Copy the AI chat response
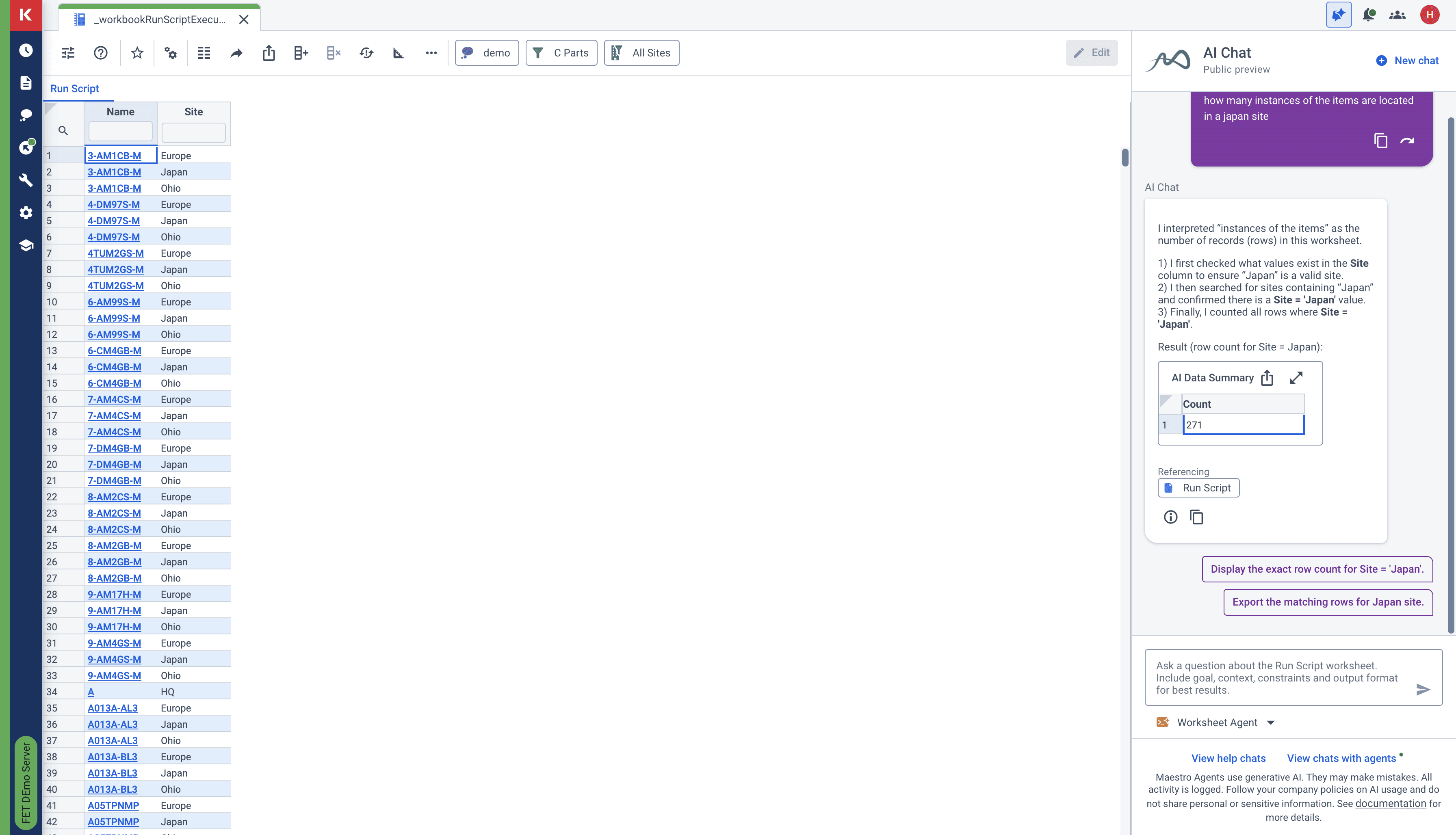Viewport: 1456px width, 835px height. pyautogui.click(x=1196, y=517)
